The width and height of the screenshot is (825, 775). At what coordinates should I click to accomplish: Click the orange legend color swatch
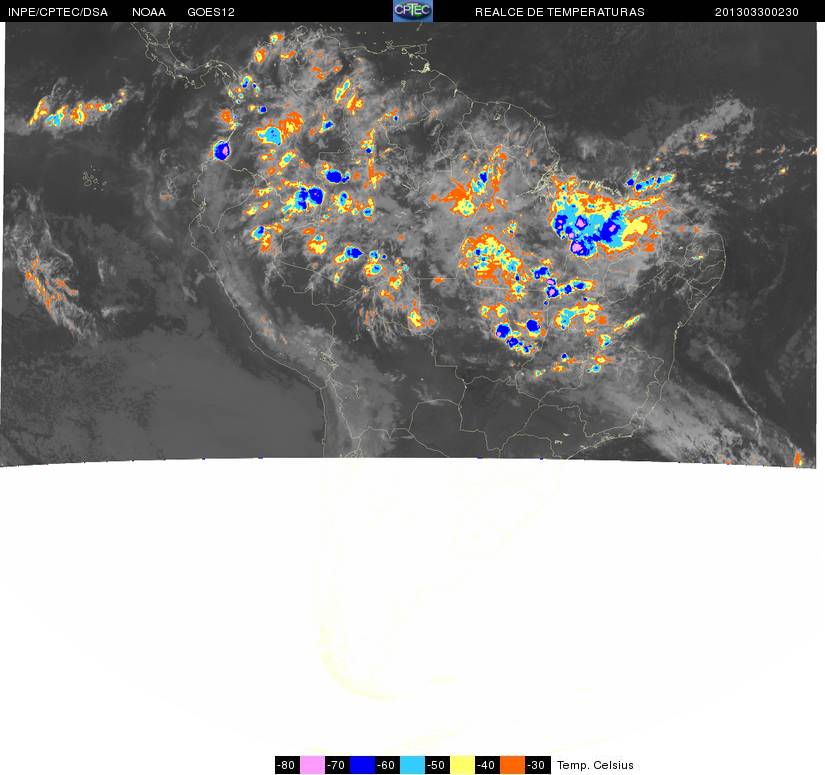click(x=512, y=765)
